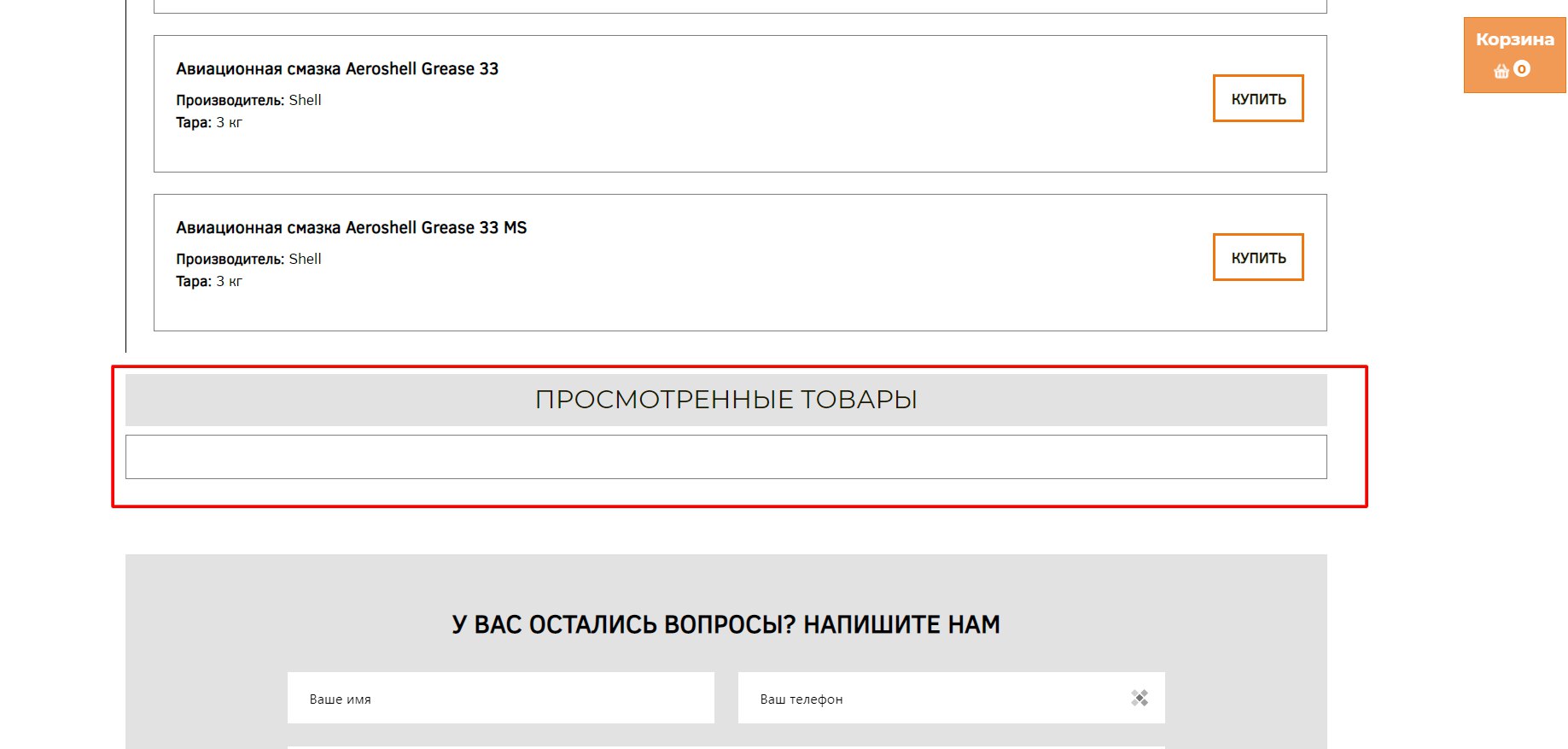Click Производитель: Shell in the Grease 33 card
1568x749 pixels.
(x=248, y=100)
